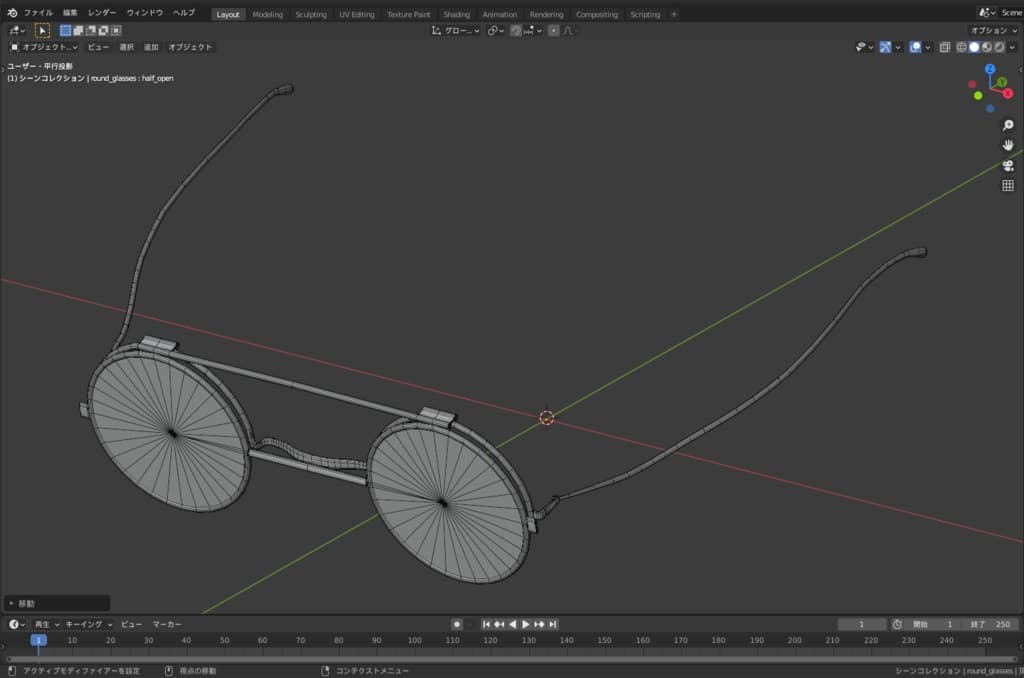Switch to the Texture Paint workspace tab
The width and height of the screenshot is (1024, 678).
pos(408,14)
